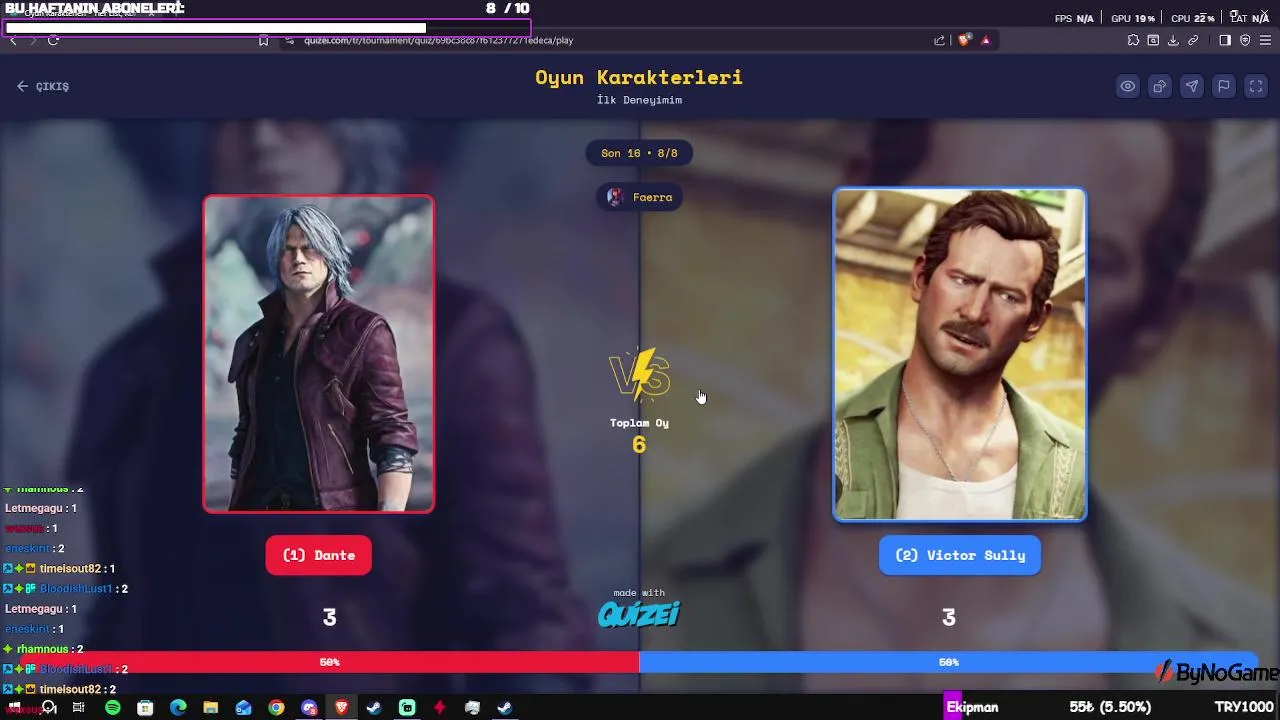Open taskbar search magnifier icon

click(47, 707)
